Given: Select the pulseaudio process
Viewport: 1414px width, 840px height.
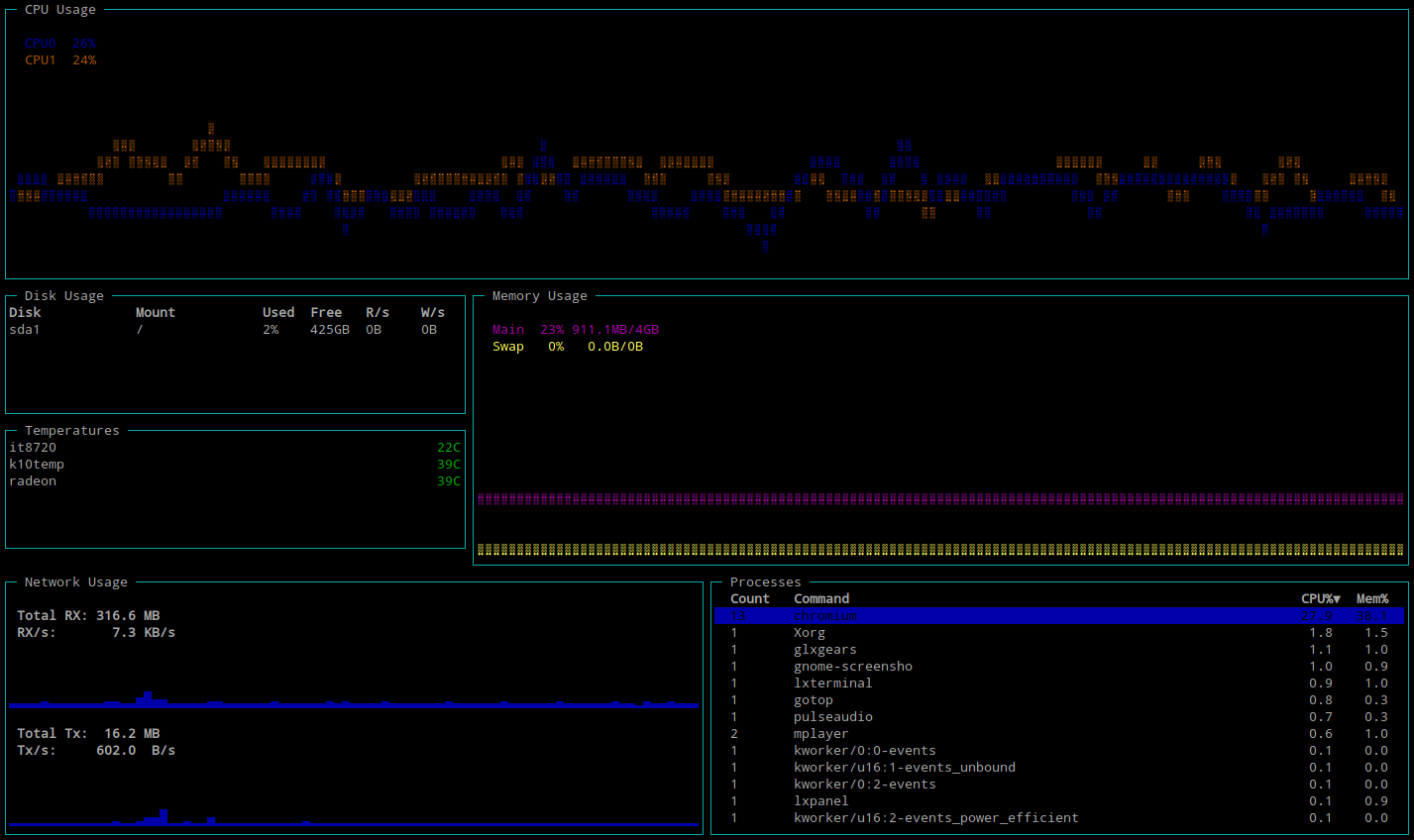Looking at the screenshot, I should click(x=1059, y=717).
